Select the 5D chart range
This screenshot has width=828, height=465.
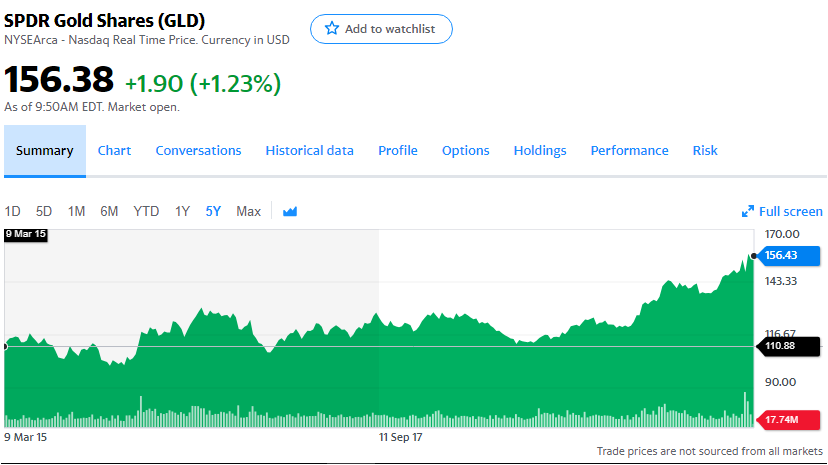tap(44, 212)
